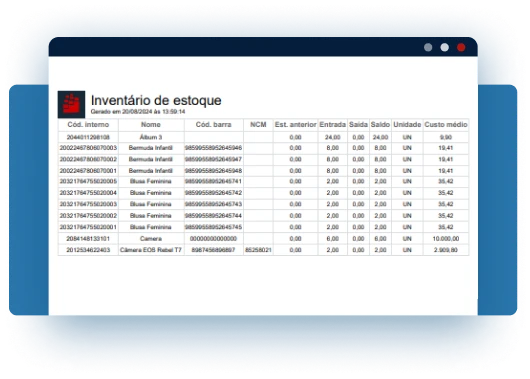
Task: Click the red logo beside Inventário de estoque
Action: tap(71, 104)
